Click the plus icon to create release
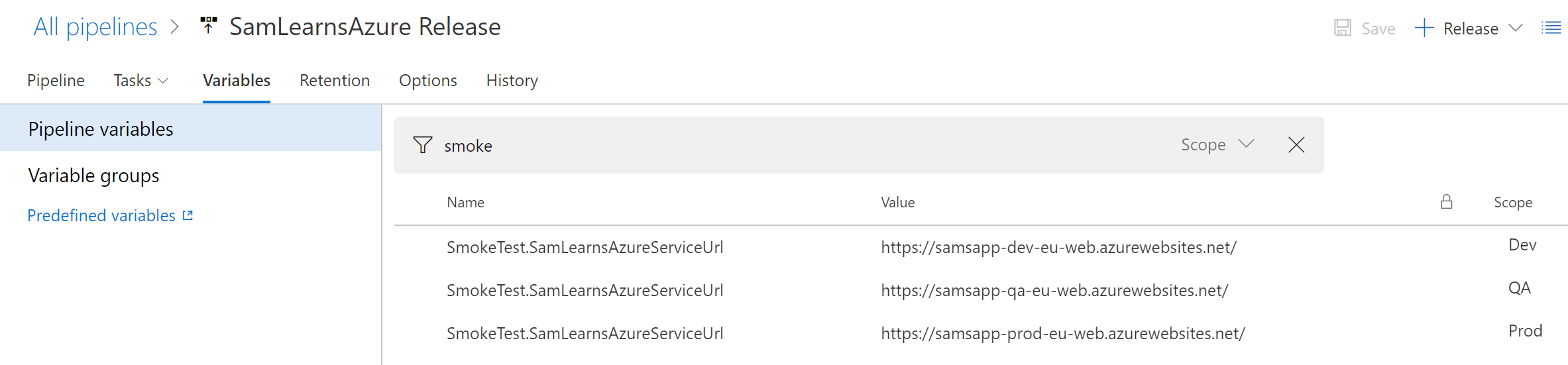The height and width of the screenshot is (365, 1568). coord(1424,28)
